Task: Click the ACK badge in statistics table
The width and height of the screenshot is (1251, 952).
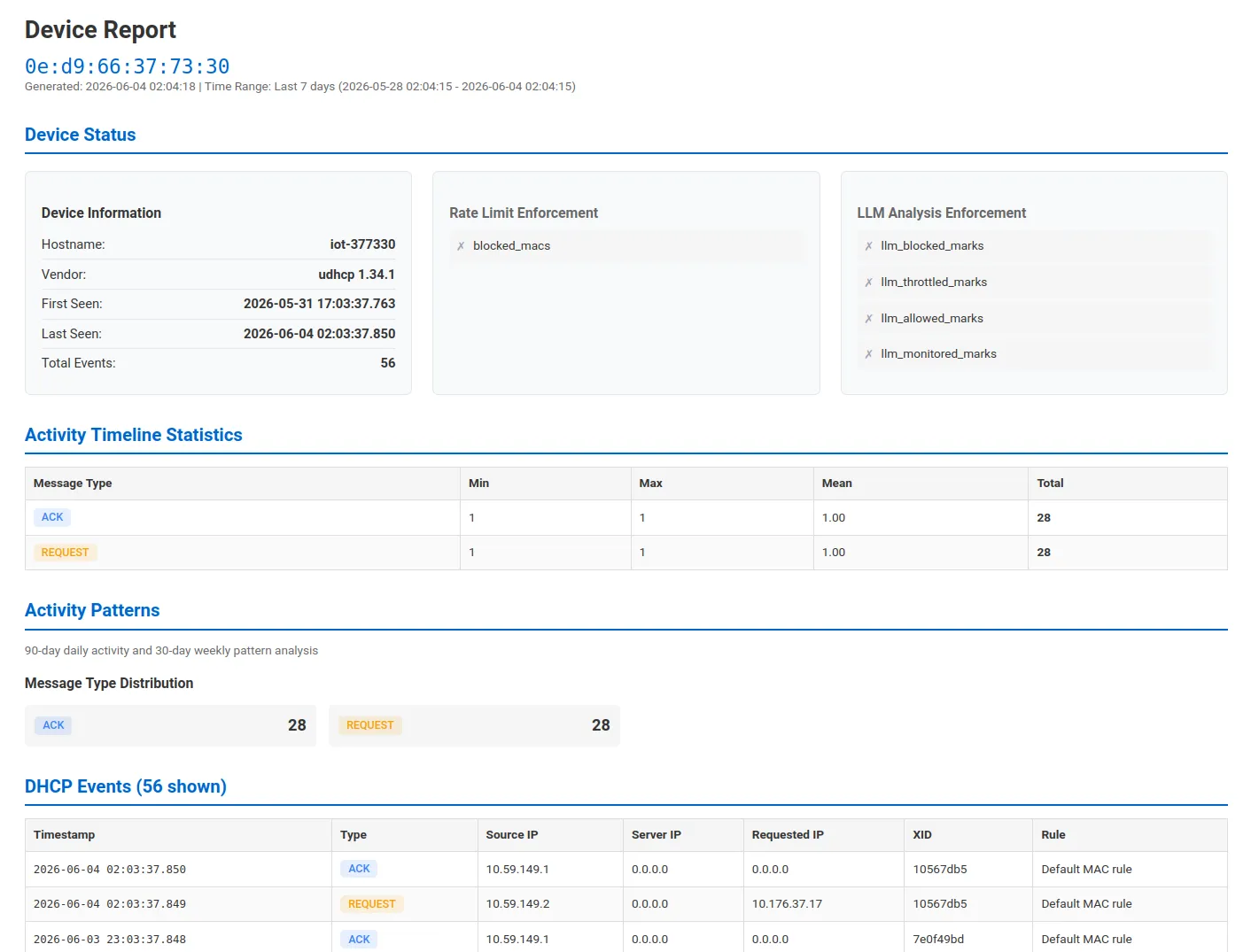Action: click(52, 517)
